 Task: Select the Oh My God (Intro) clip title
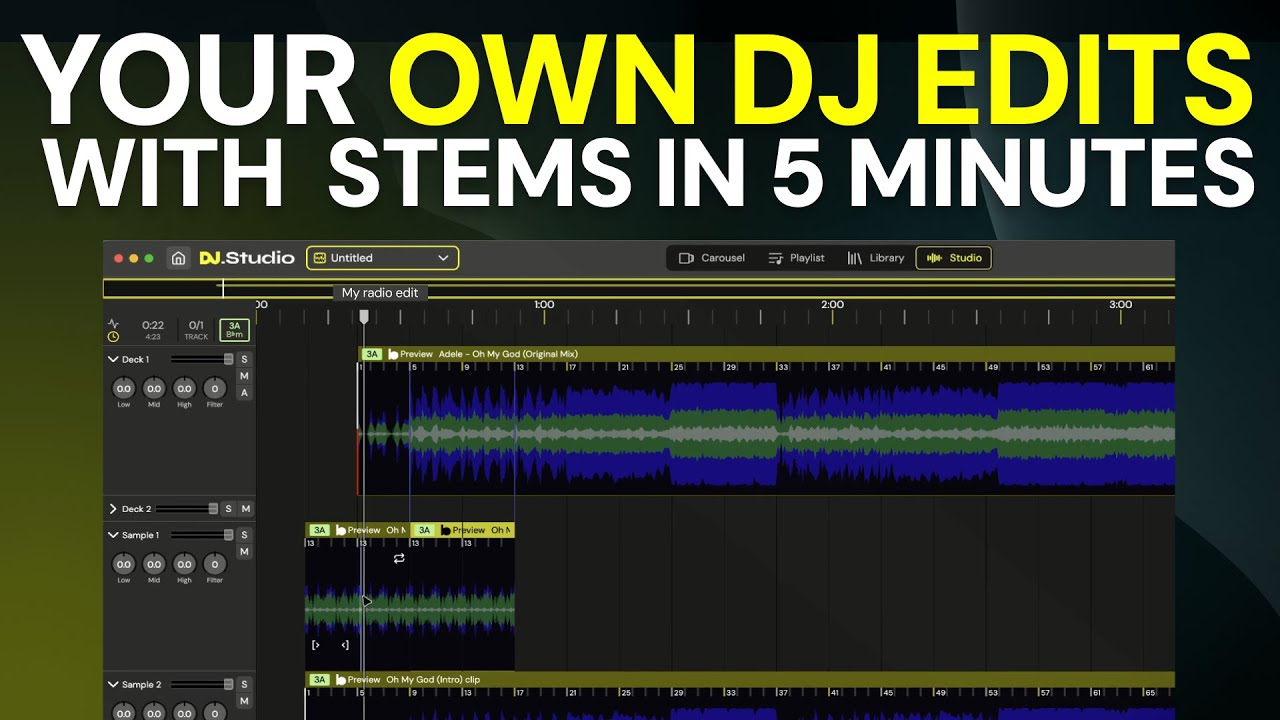[433, 679]
